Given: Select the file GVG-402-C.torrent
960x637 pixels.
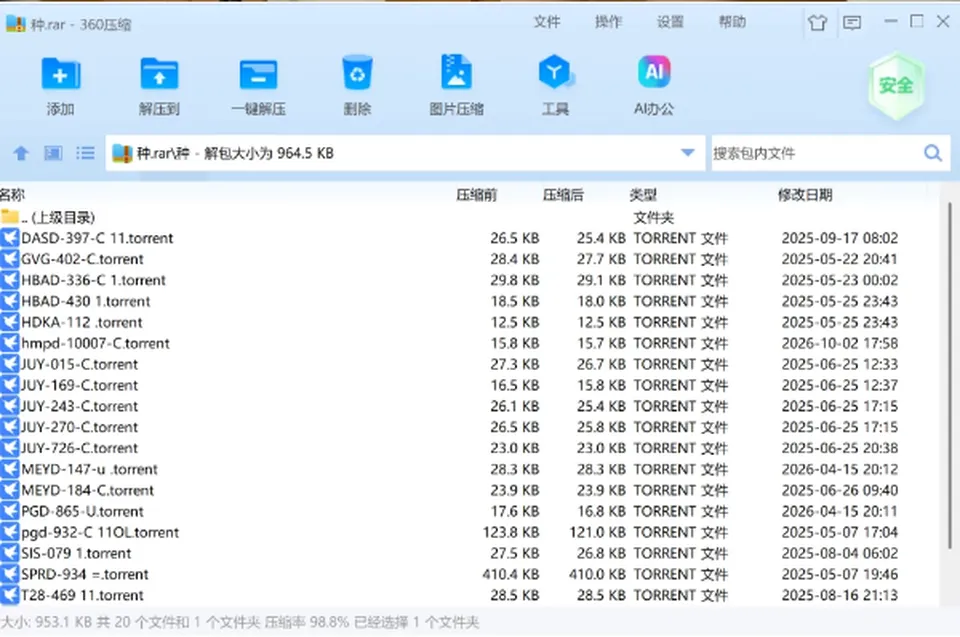Looking at the screenshot, I should [82, 259].
